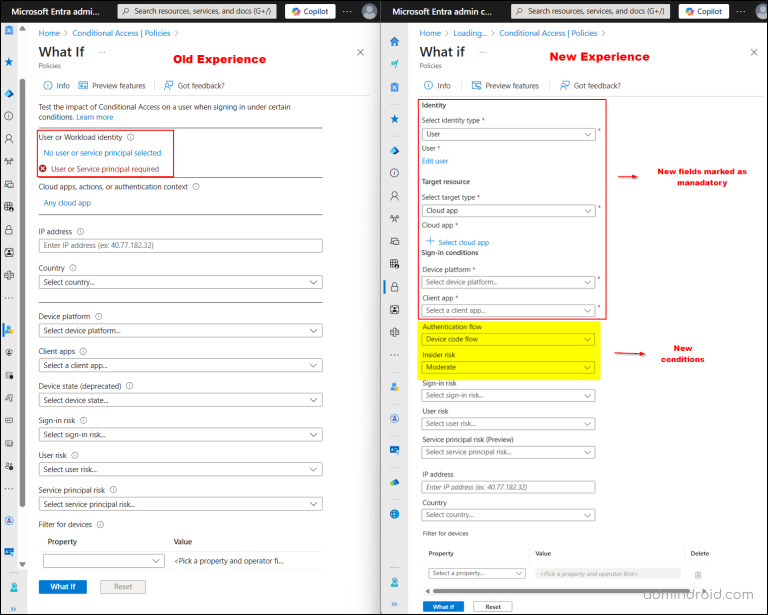Viewport: 768px width, 615px height.
Task: Click Got feedback? in New Experience toolbar
Action: click(x=590, y=86)
